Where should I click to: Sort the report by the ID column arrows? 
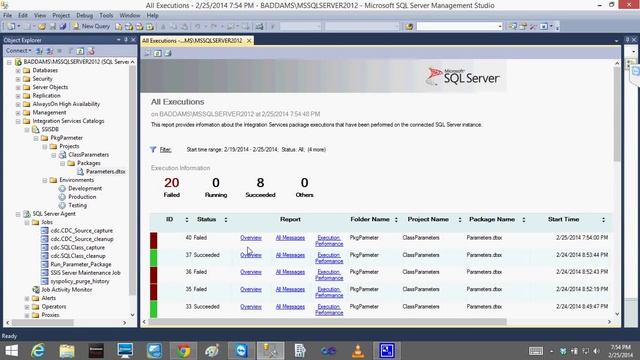pos(187,220)
